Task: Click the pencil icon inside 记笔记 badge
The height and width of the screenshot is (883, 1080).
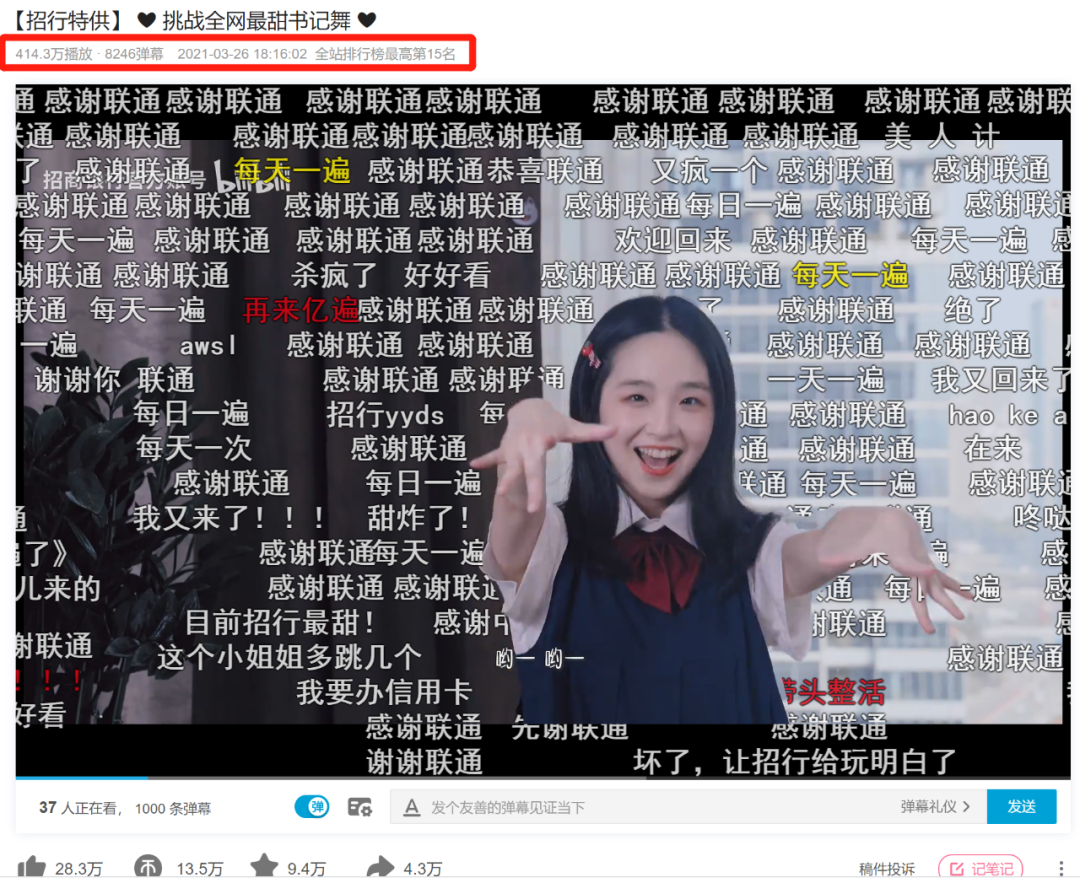Action: [958, 869]
